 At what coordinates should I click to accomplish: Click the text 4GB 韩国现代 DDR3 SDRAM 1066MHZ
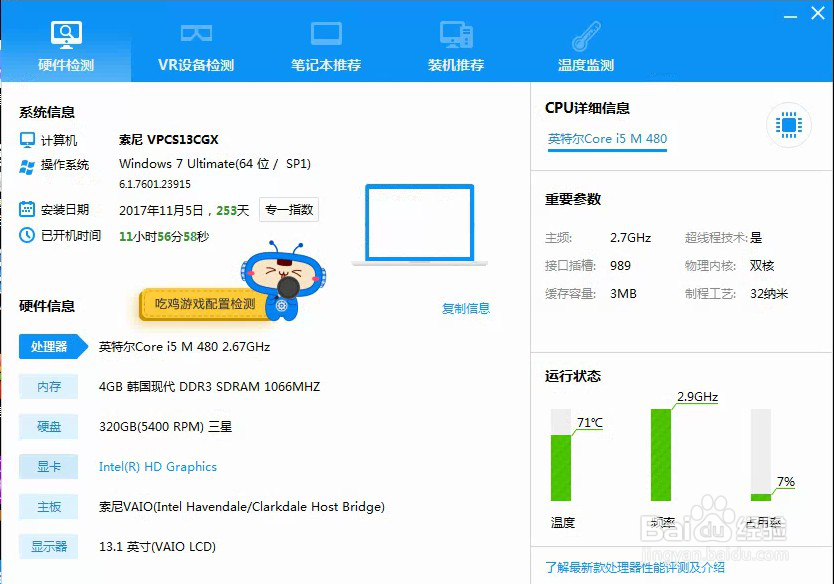click(210, 387)
